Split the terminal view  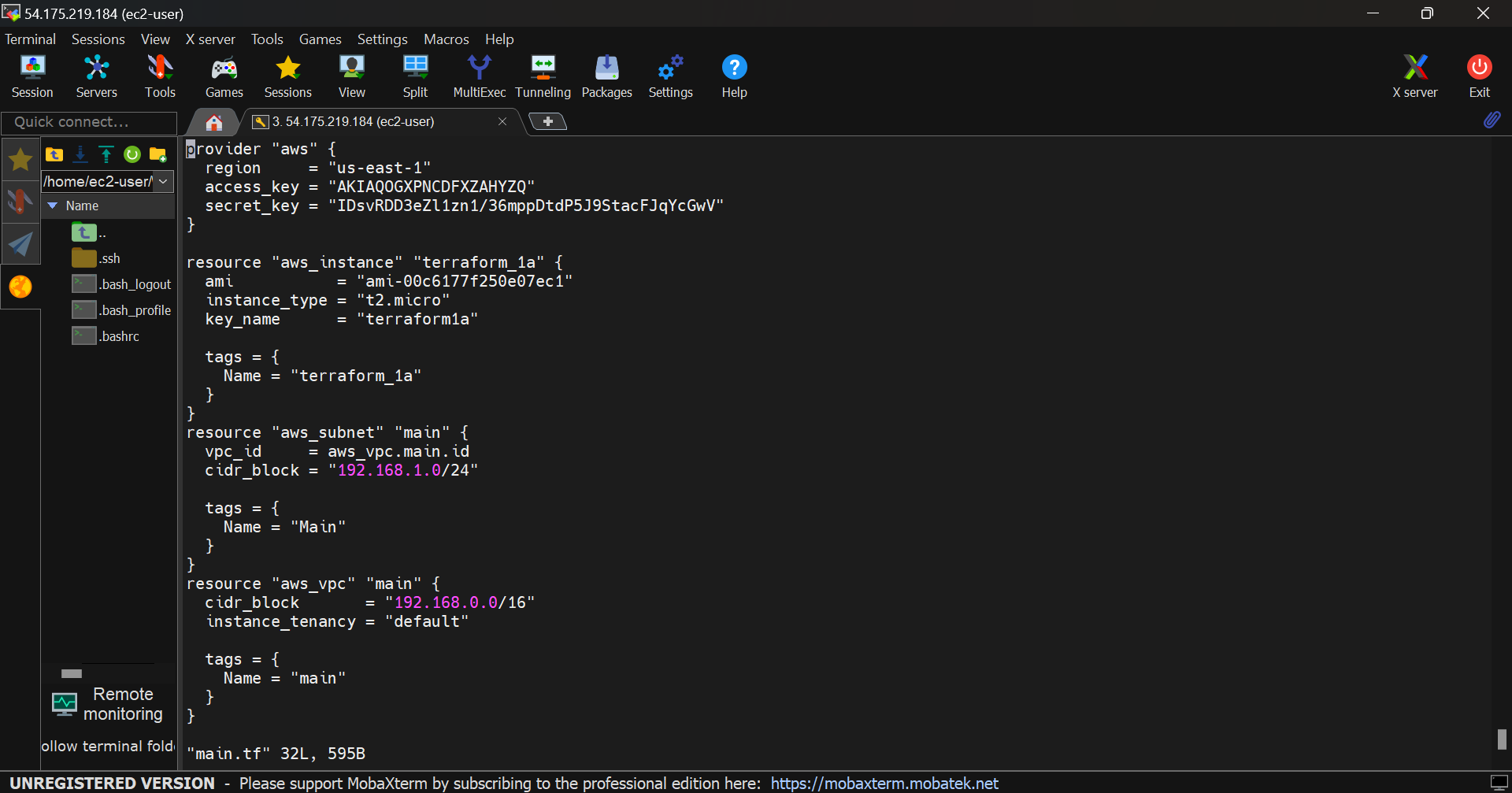(x=415, y=76)
